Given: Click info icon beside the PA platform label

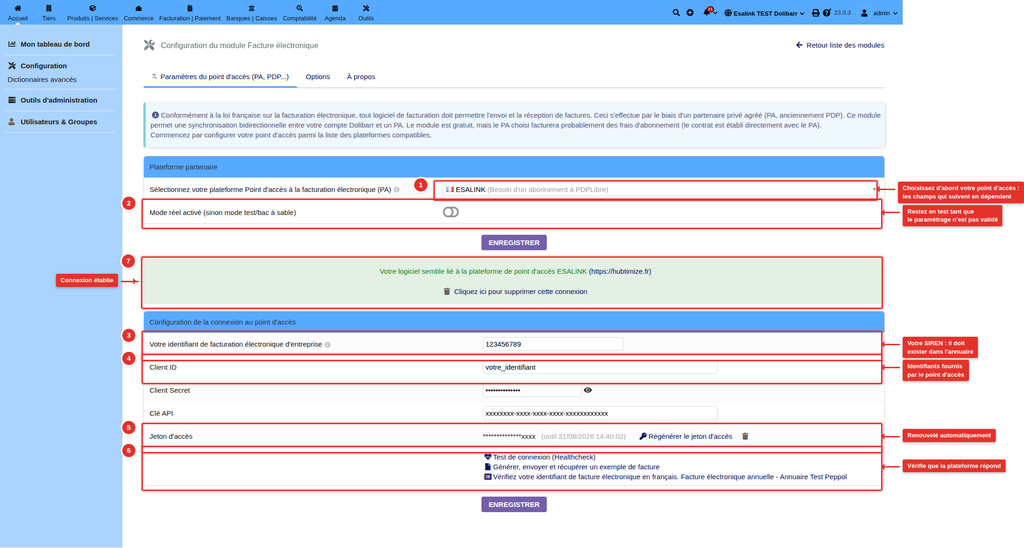Looking at the screenshot, I should (x=396, y=190).
